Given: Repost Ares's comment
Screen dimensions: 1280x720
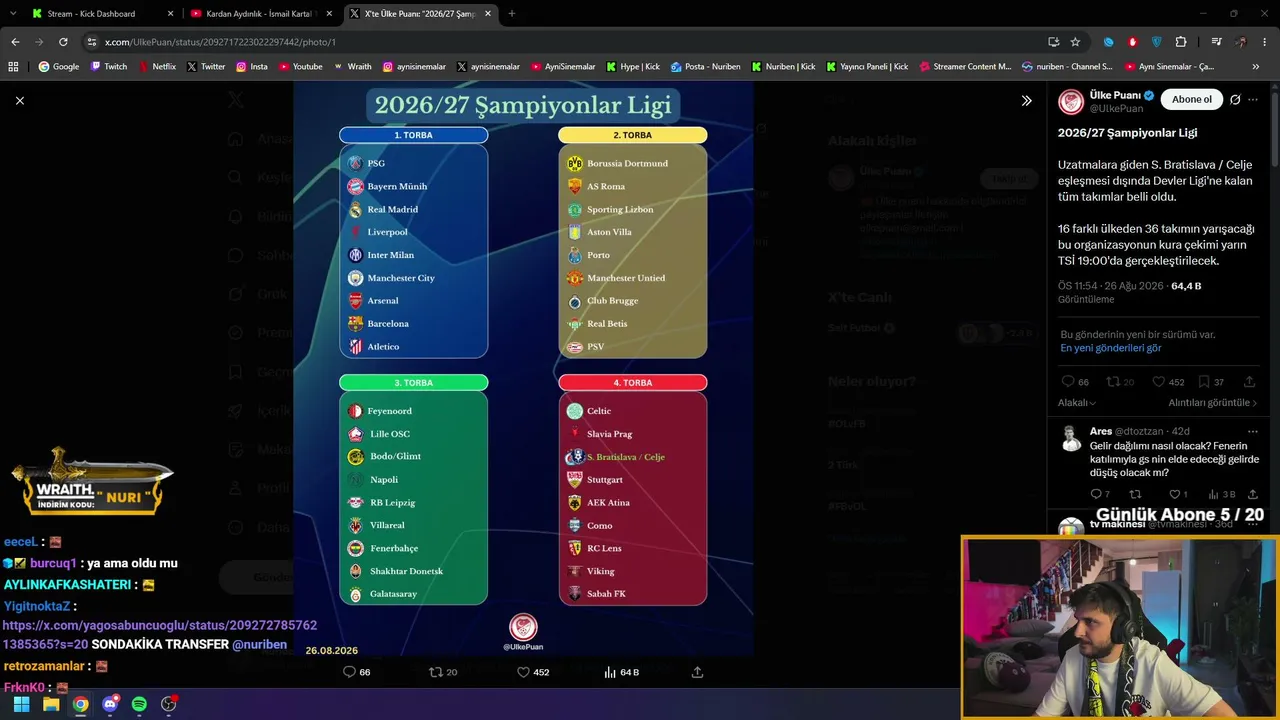Looking at the screenshot, I should (x=1135, y=494).
